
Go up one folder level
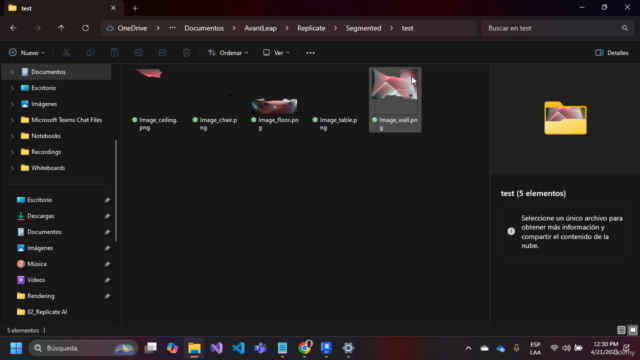(x=61, y=28)
